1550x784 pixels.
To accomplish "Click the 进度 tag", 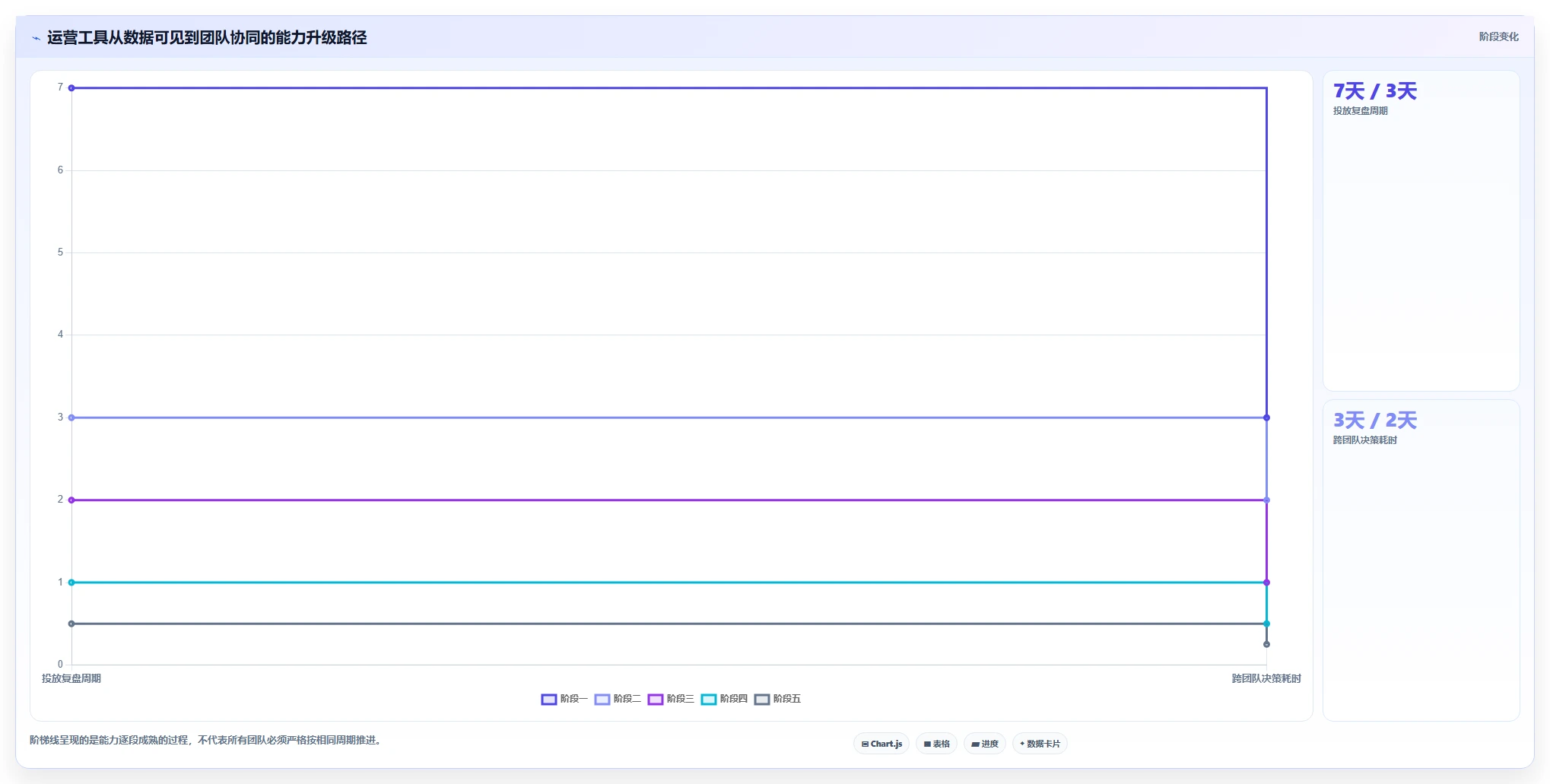I will pos(985,744).
